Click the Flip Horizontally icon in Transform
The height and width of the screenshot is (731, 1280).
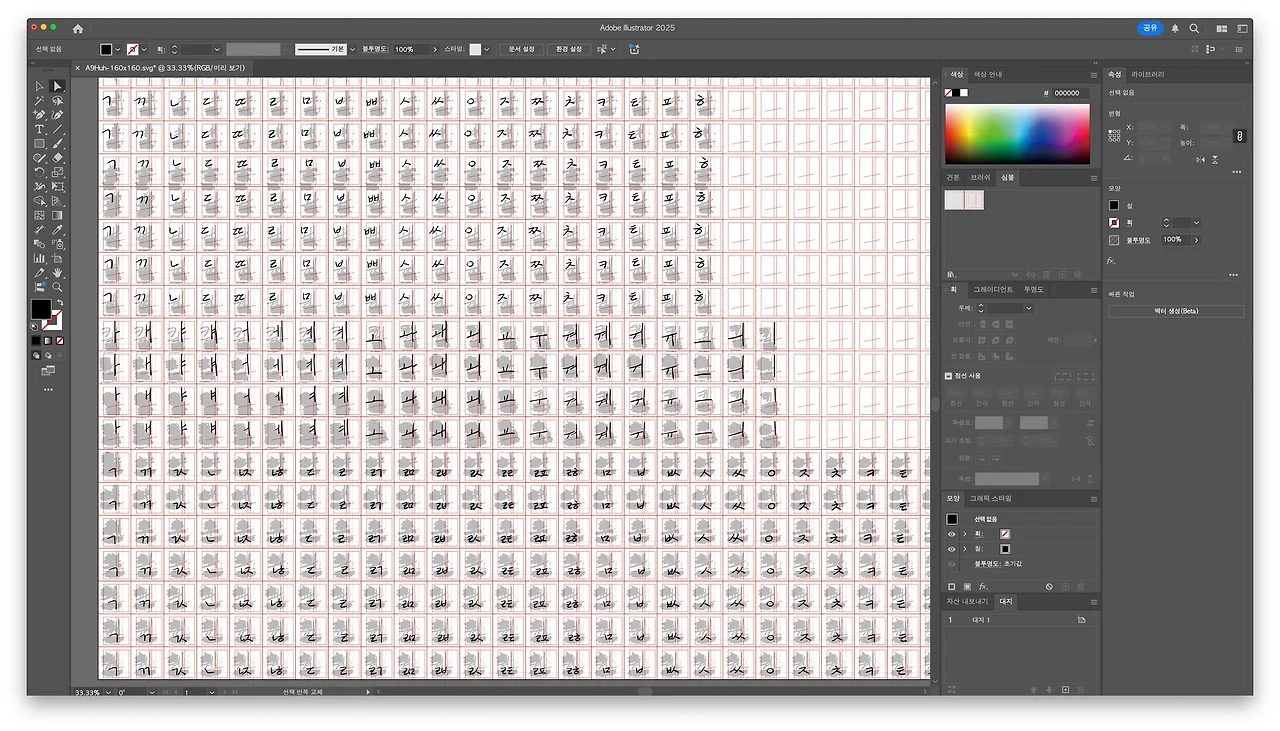[x=1200, y=160]
